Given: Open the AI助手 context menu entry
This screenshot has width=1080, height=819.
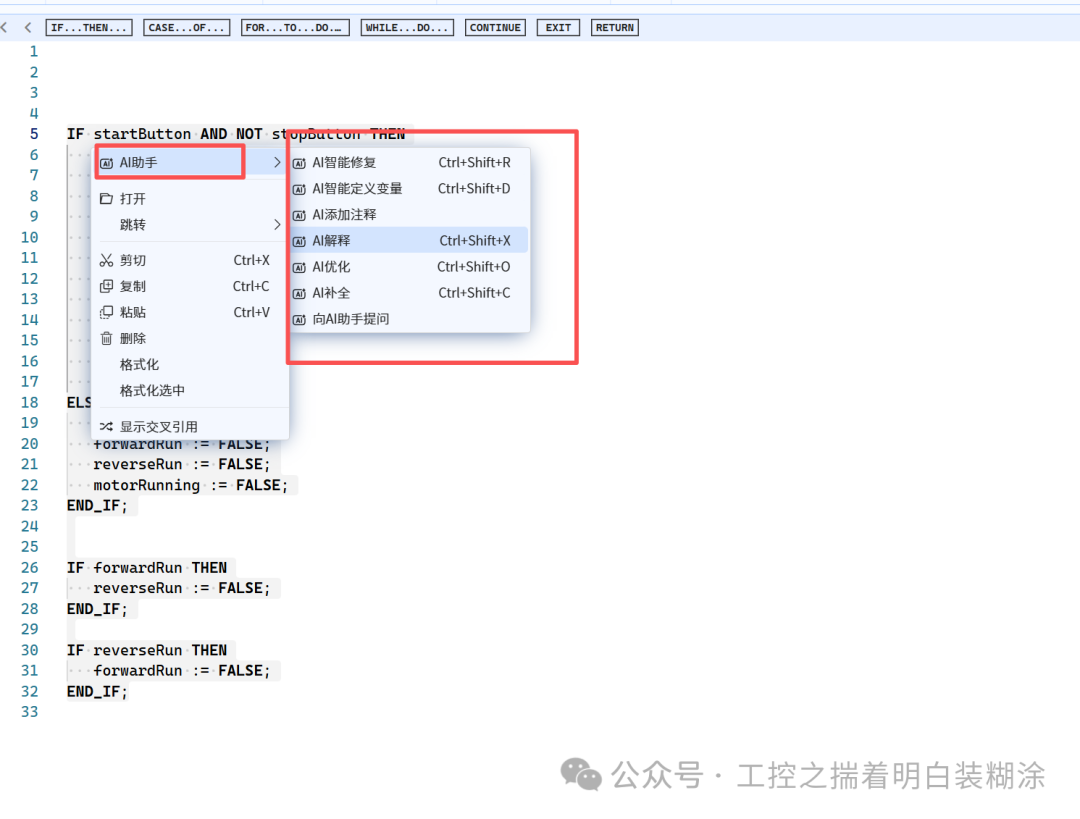Looking at the screenshot, I should [190, 163].
